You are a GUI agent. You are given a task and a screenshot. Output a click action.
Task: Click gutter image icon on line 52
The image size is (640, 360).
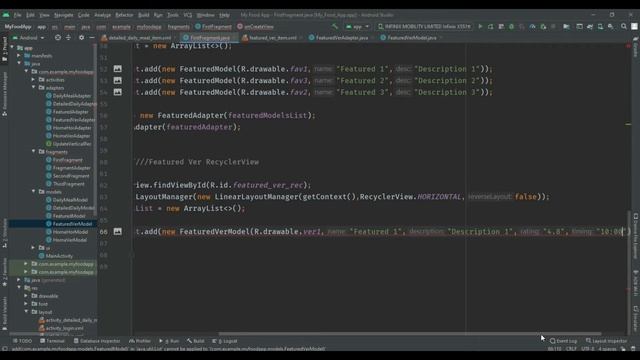(118, 69)
